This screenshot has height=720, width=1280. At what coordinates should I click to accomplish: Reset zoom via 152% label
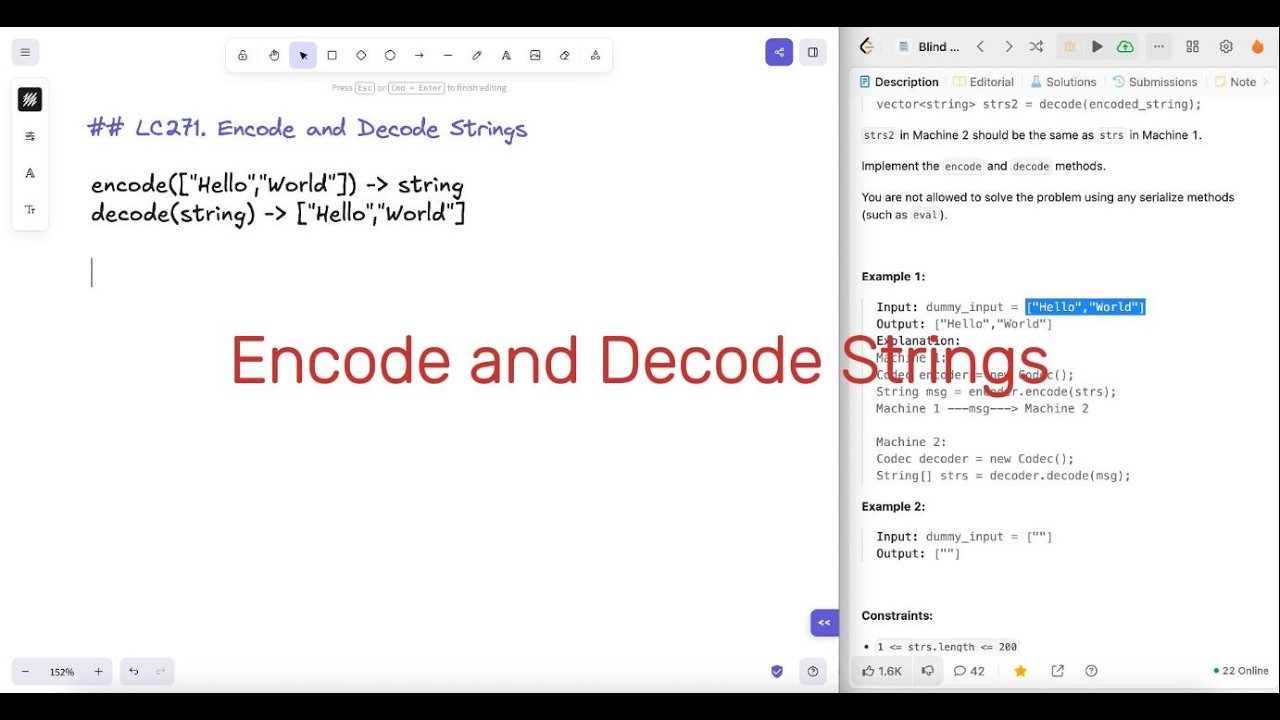(62, 672)
